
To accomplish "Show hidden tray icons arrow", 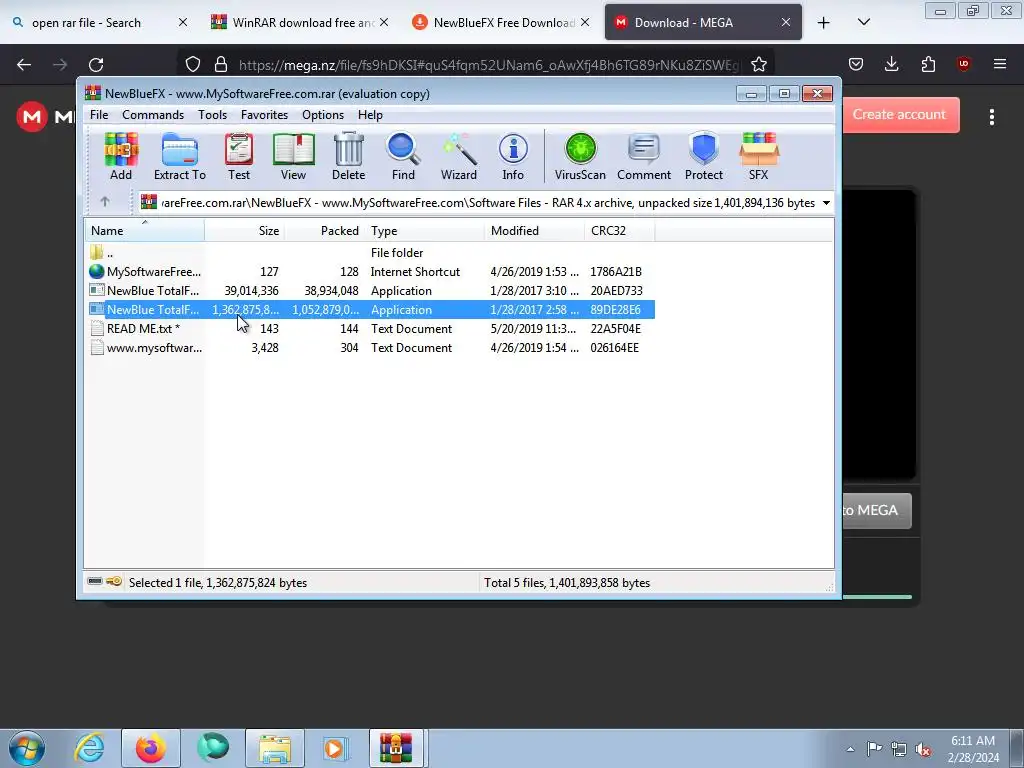I will pyautogui.click(x=850, y=750).
